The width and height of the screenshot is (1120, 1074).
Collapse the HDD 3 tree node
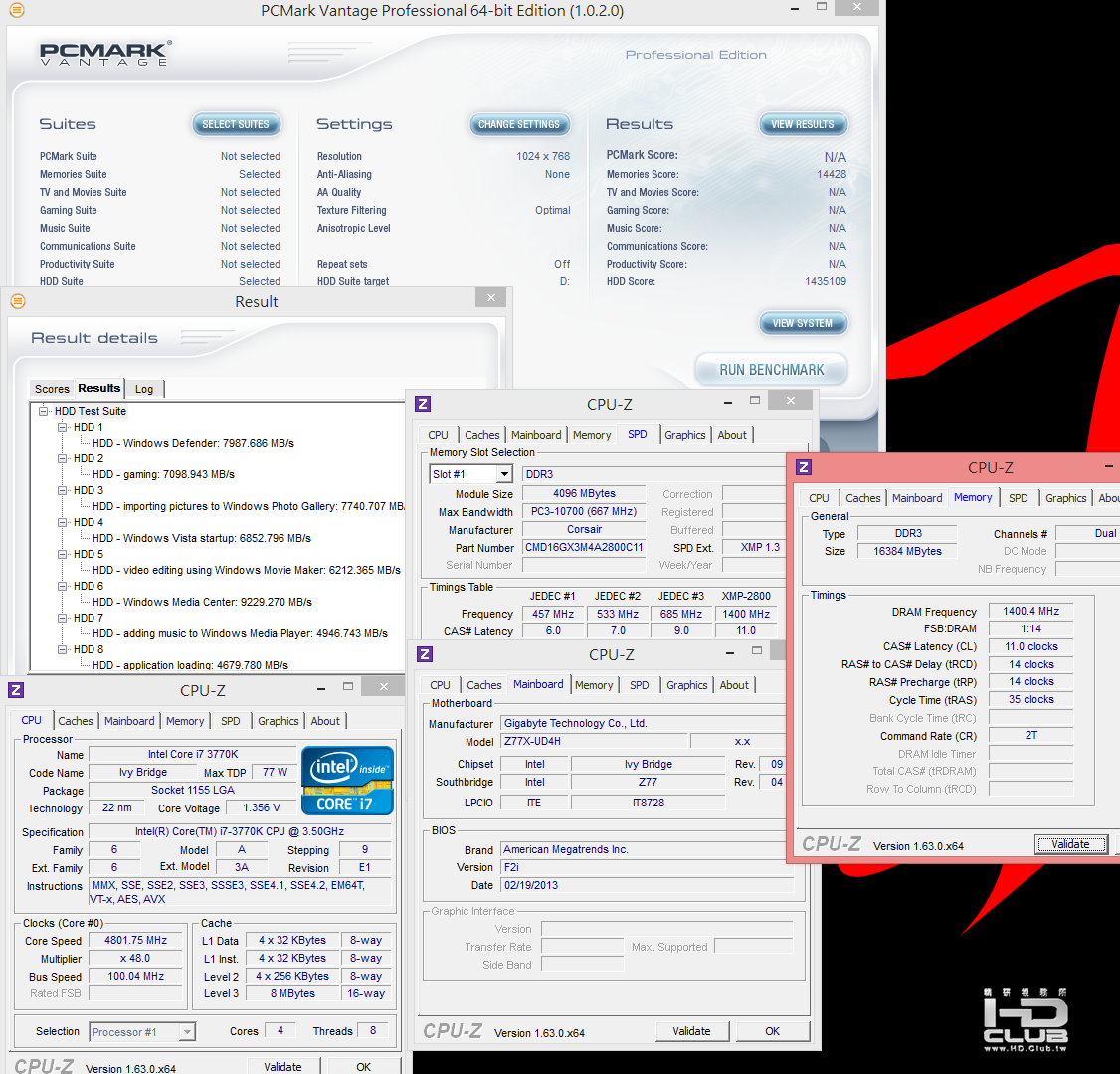coord(63,490)
